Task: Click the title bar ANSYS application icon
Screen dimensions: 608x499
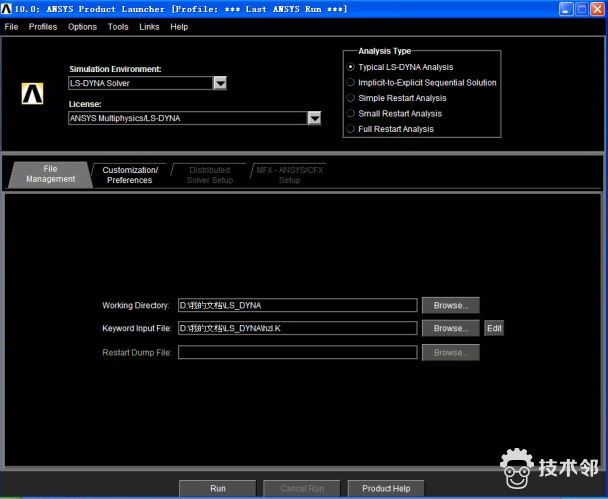Action: point(7,8)
